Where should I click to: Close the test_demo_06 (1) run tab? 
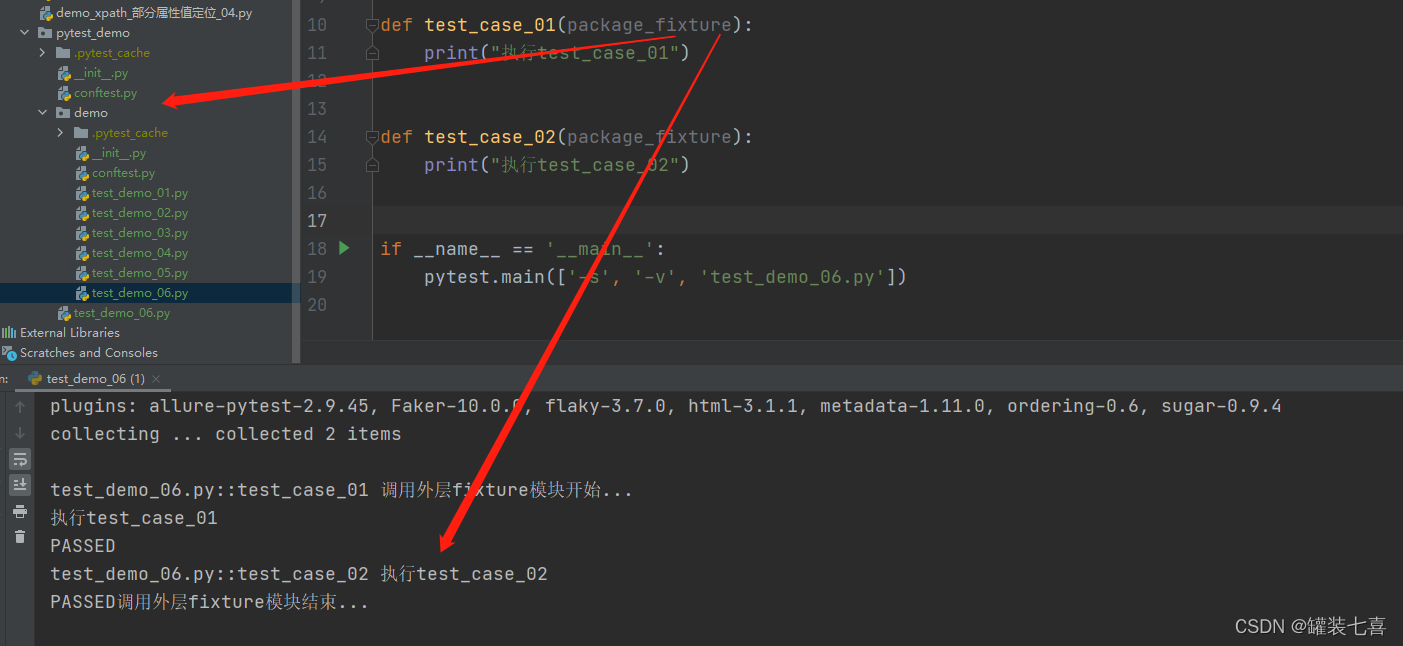[157, 379]
